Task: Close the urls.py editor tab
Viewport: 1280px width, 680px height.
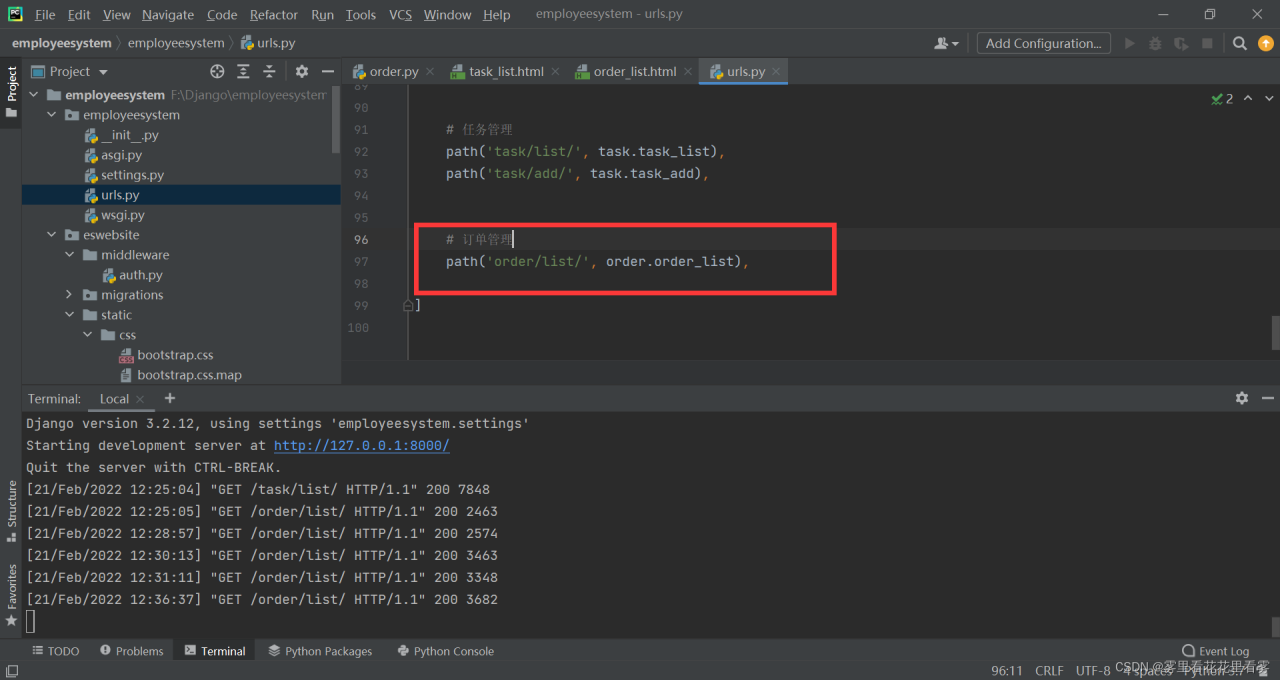Action: click(775, 72)
